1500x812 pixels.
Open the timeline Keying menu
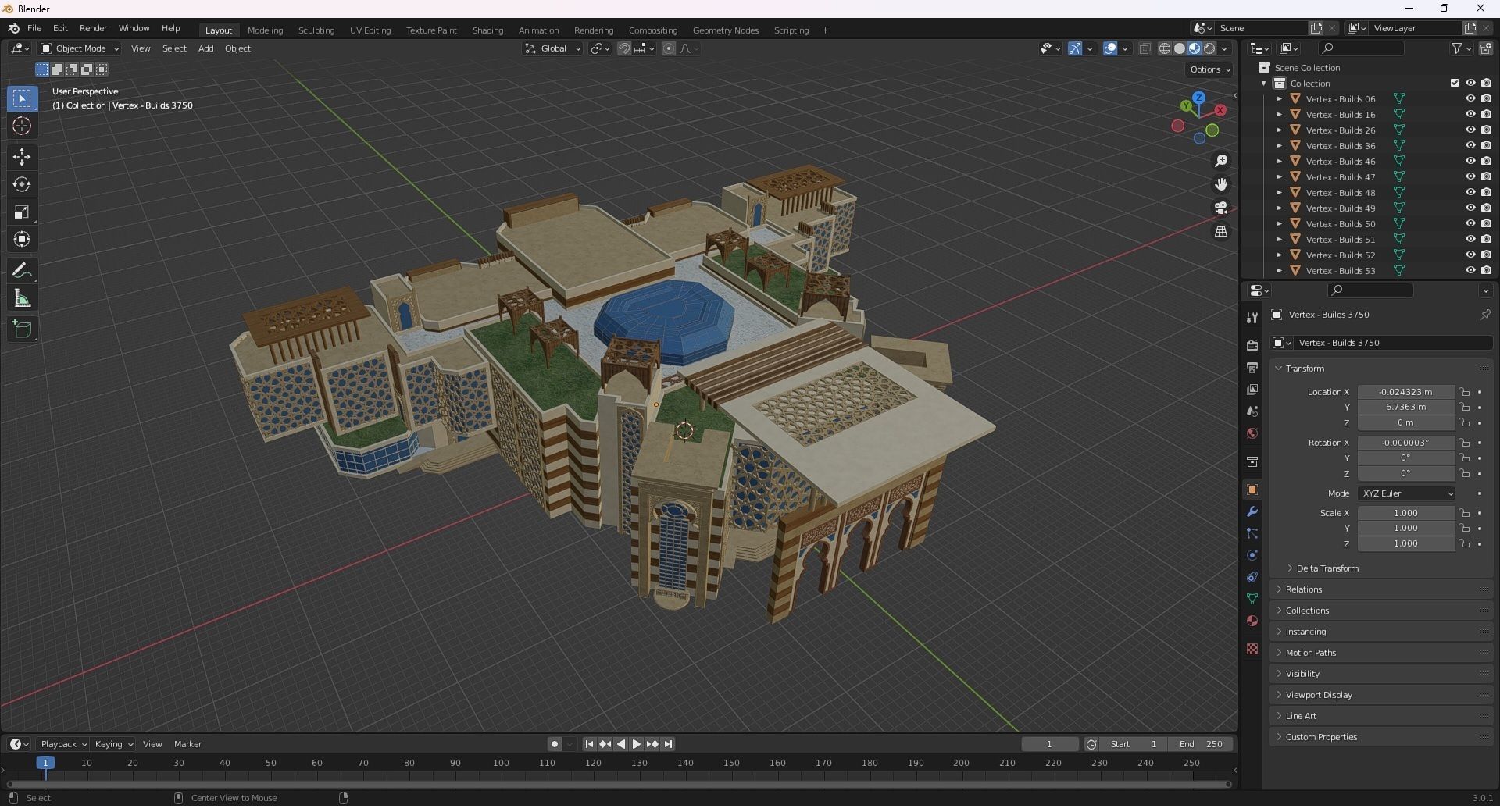point(113,744)
